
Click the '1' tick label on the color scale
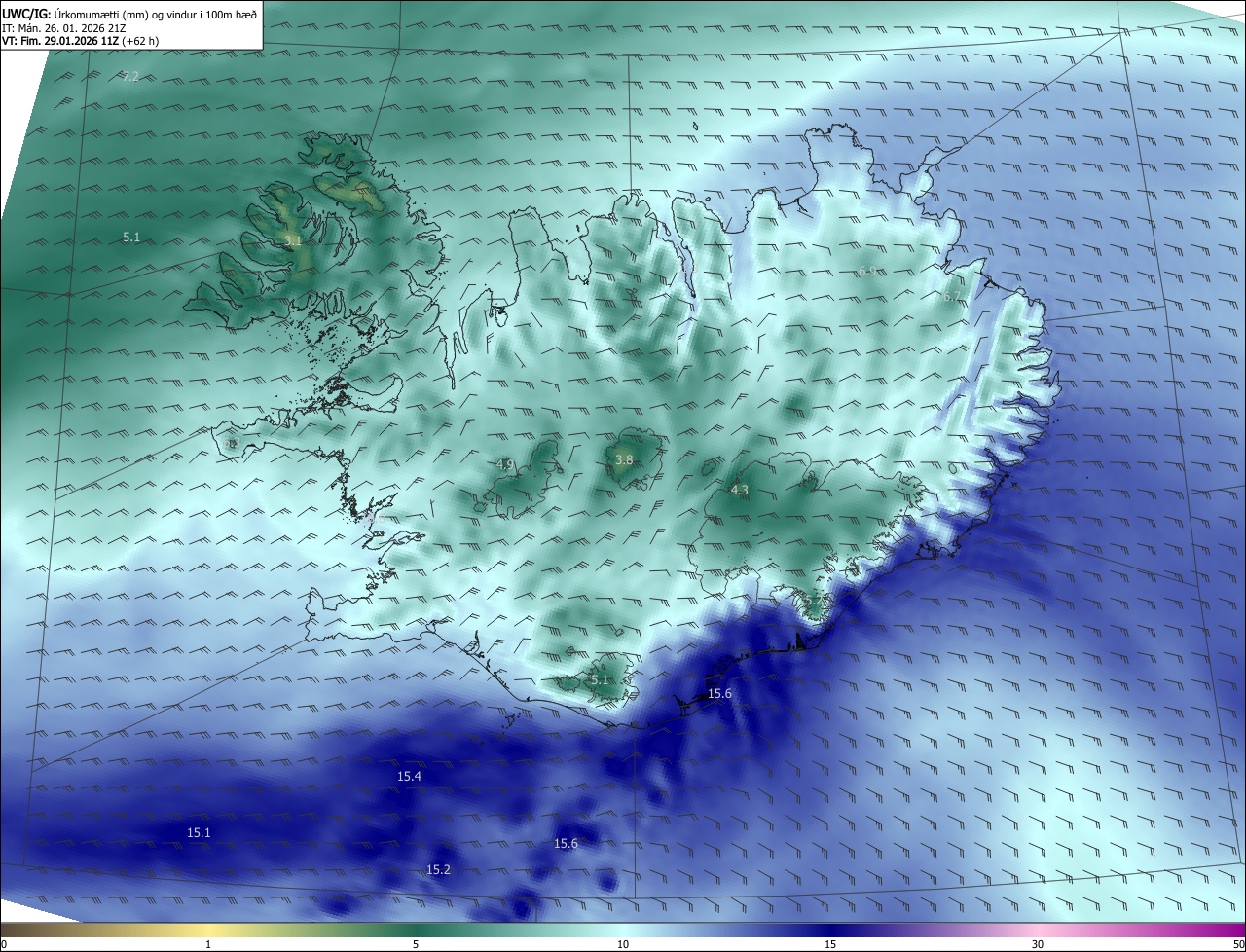click(208, 944)
